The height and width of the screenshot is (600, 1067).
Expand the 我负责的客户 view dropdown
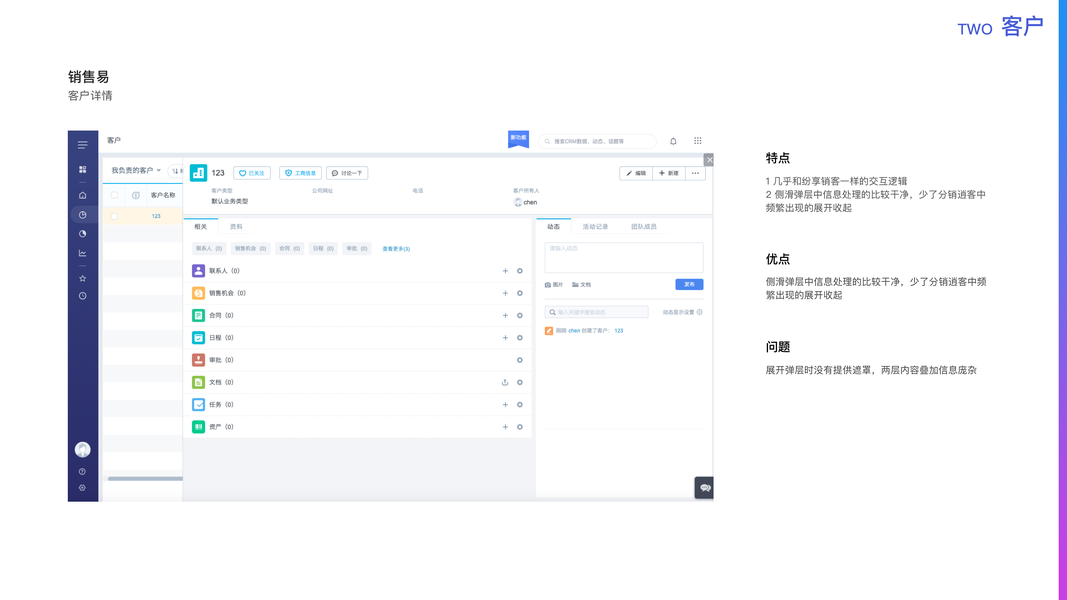(x=136, y=171)
